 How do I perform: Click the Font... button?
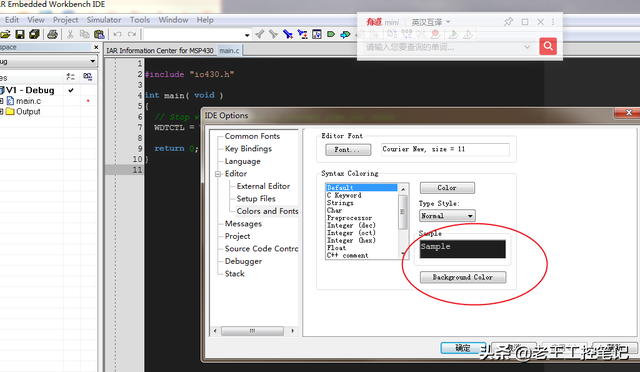coord(348,149)
